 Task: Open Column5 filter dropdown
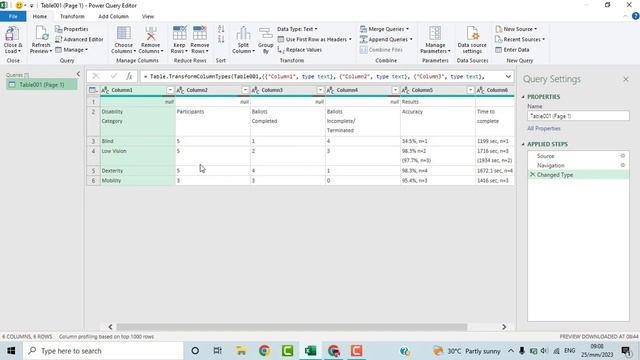pyautogui.click(x=471, y=90)
